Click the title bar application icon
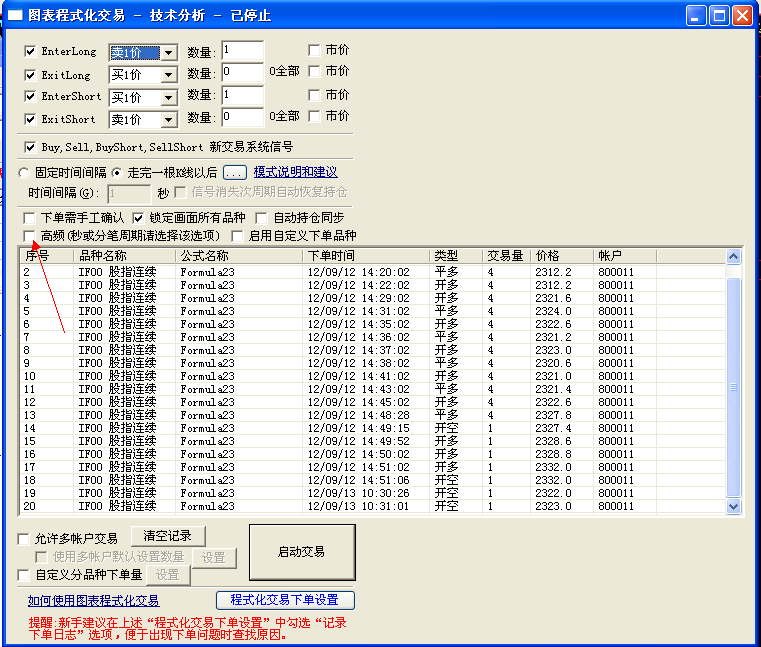Image resolution: width=761 pixels, height=647 pixels. click(x=14, y=15)
